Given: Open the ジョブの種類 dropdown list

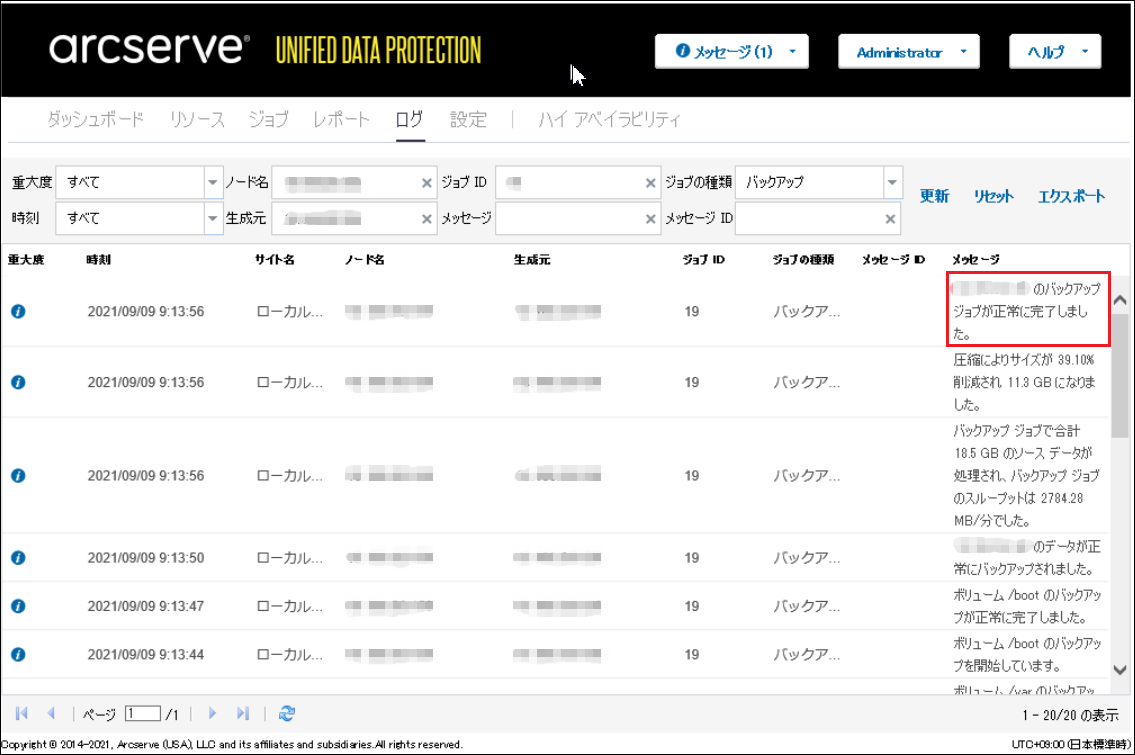Looking at the screenshot, I should (x=892, y=183).
